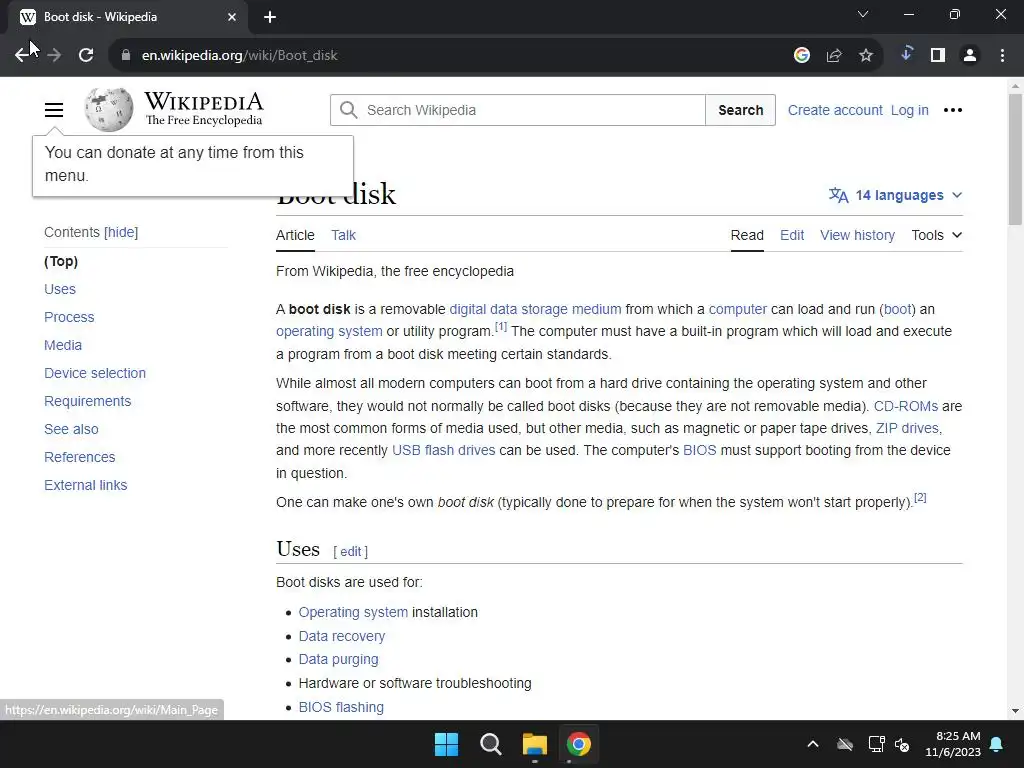Open the View history tab
The width and height of the screenshot is (1024, 768).
coord(857,235)
